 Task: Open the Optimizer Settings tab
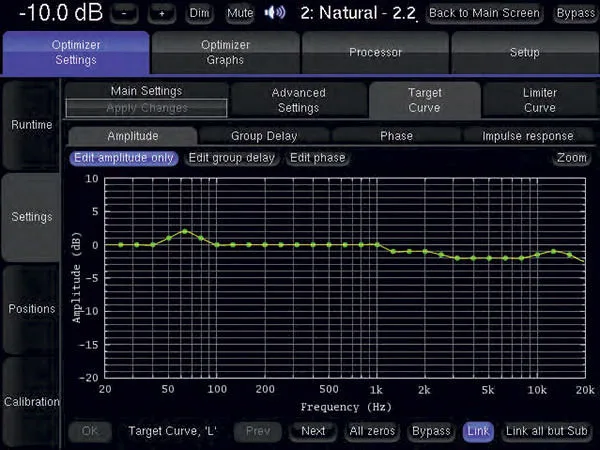pos(76,52)
